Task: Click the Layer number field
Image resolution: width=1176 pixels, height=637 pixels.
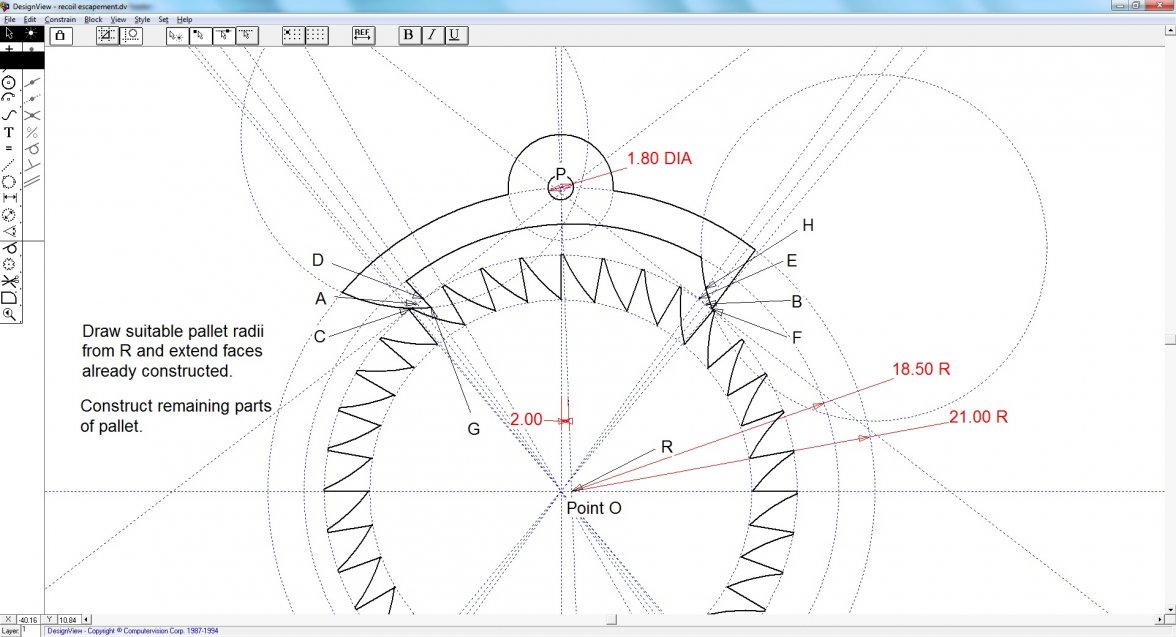Action: click(x=28, y=631)
